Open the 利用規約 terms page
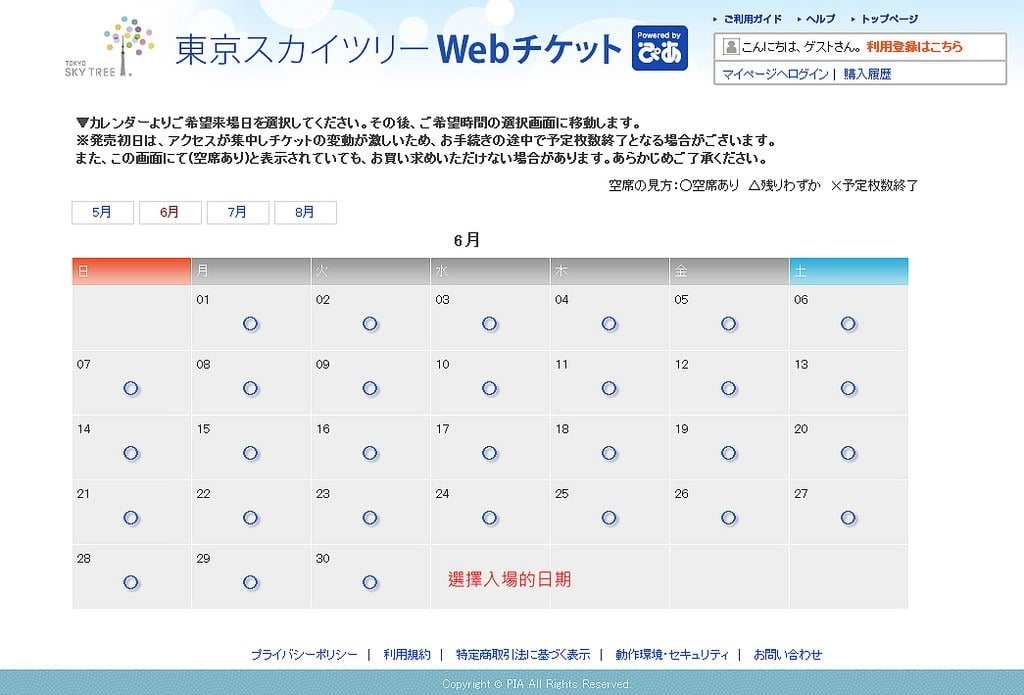This screenshot has width=1024, height=695. [404, 654]
